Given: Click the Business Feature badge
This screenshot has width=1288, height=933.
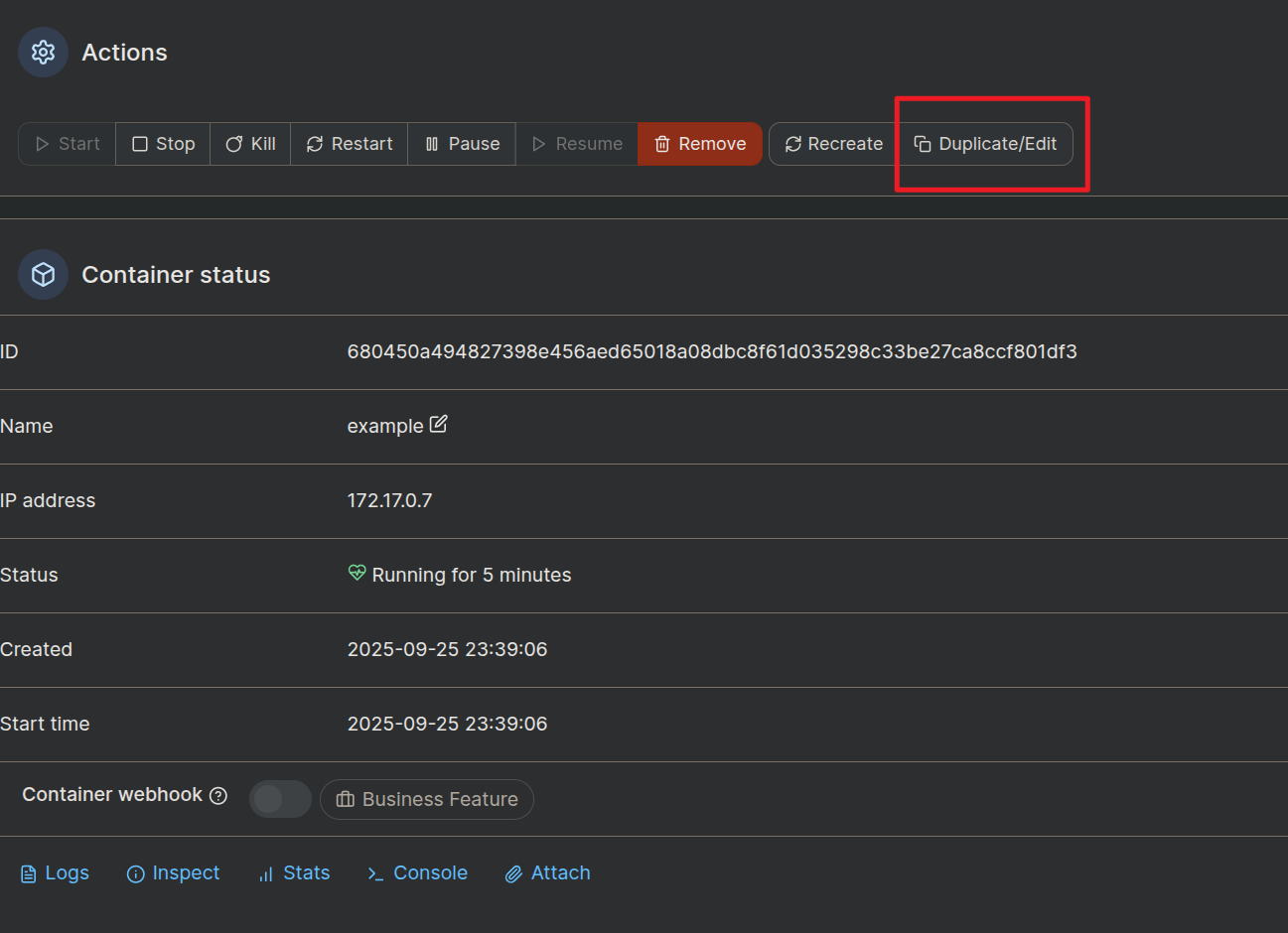Looking at the screenshot, I should tap(427, 799).
